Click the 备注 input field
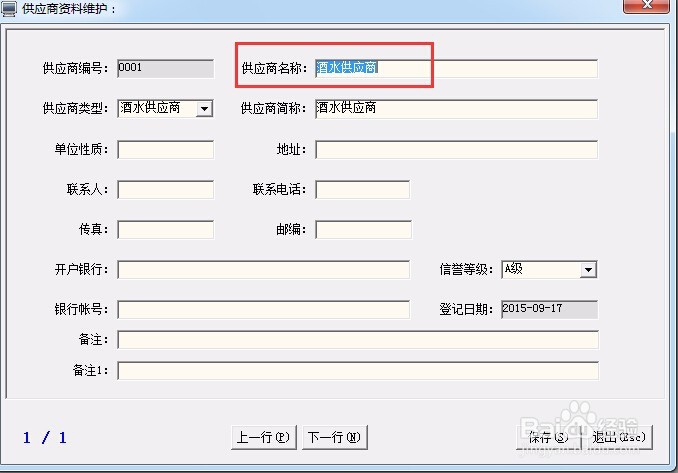The image size is (678, 473). (x=358, y=340)
